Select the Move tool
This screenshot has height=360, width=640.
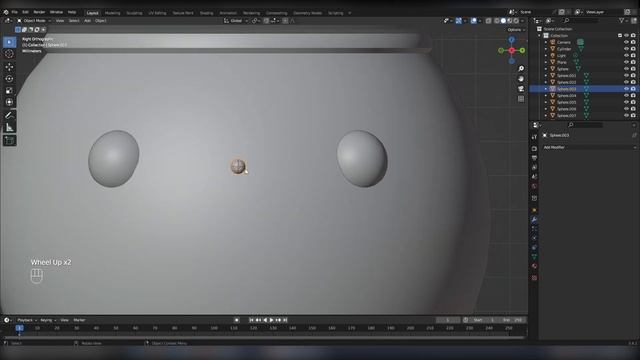pos(9,67)
